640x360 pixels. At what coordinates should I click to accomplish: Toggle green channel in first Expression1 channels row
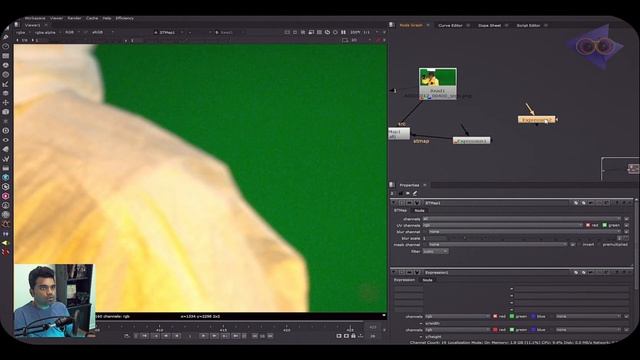[x=512, y=316]
